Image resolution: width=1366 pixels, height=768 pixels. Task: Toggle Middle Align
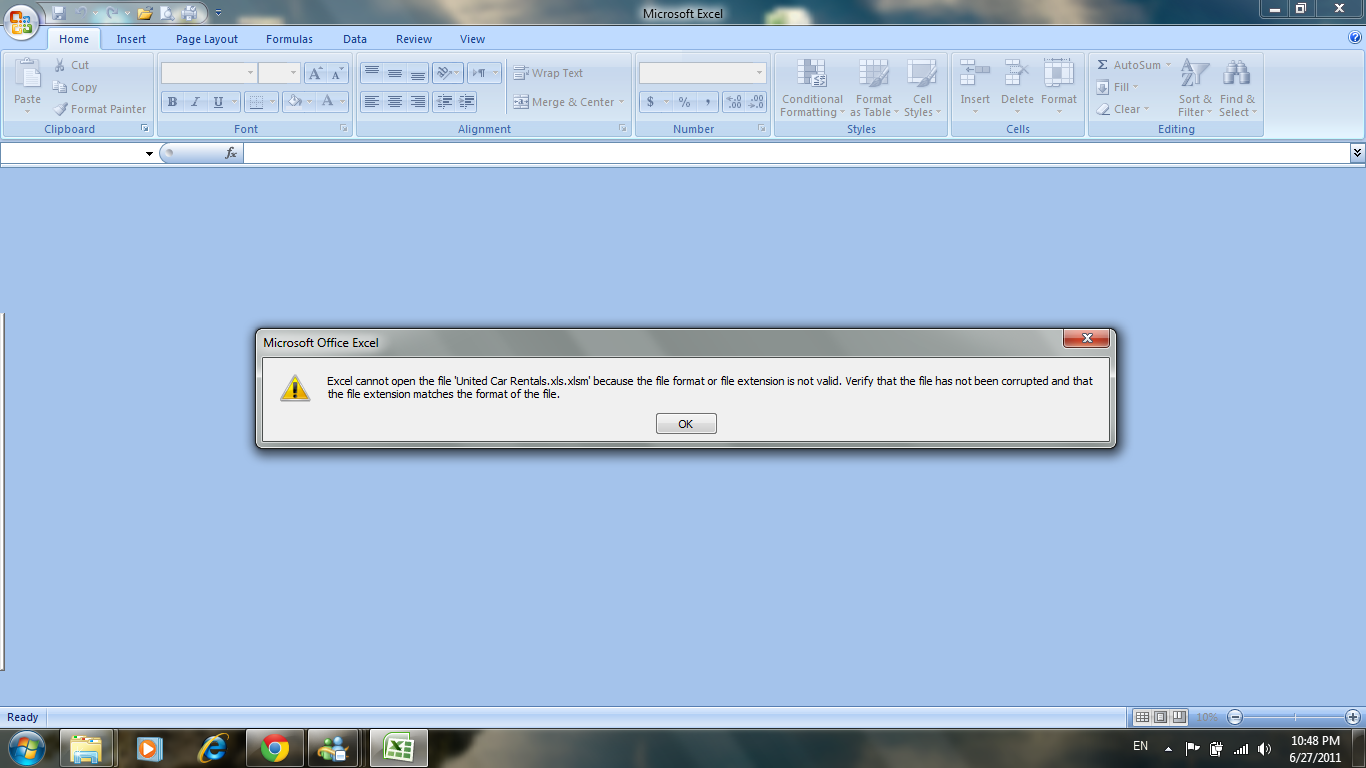[x=394, y=73]
